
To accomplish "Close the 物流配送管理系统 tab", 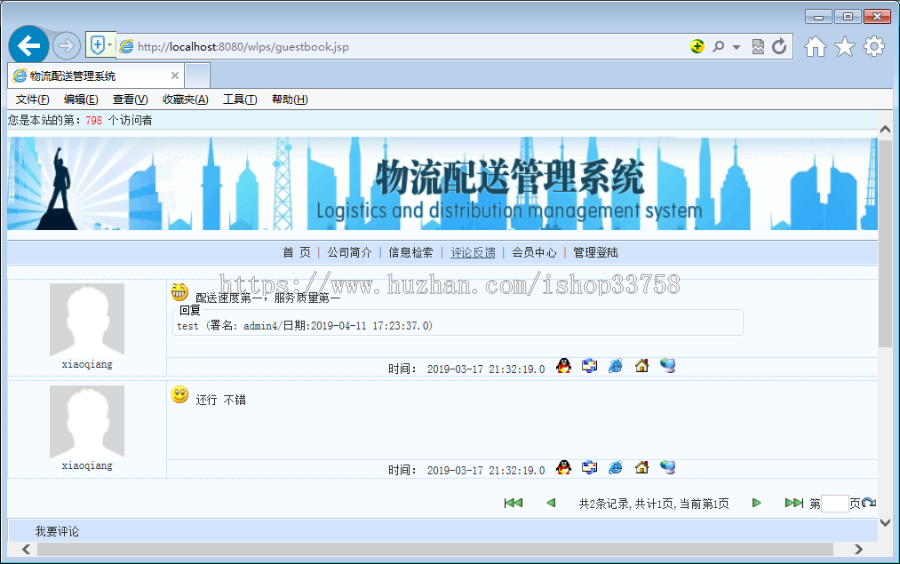I will [x=175, y=76].
